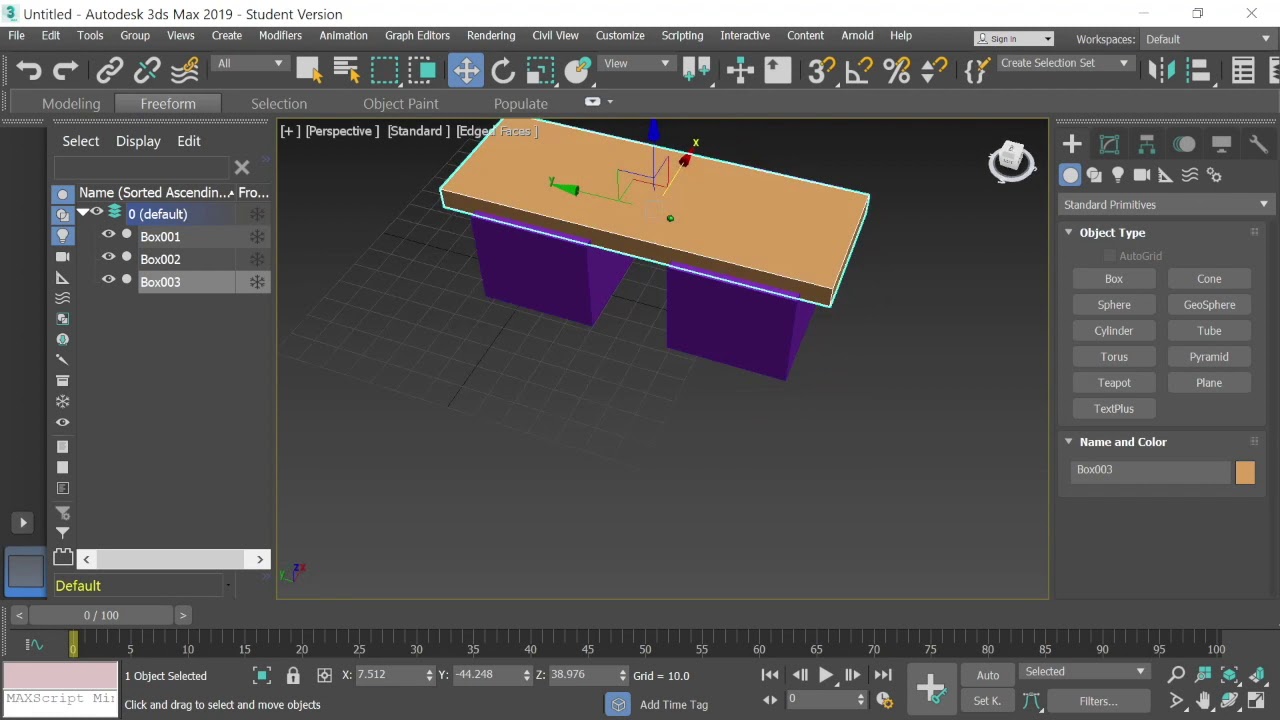Toggle the Selection Lock padlock icon

pos(293,675)
